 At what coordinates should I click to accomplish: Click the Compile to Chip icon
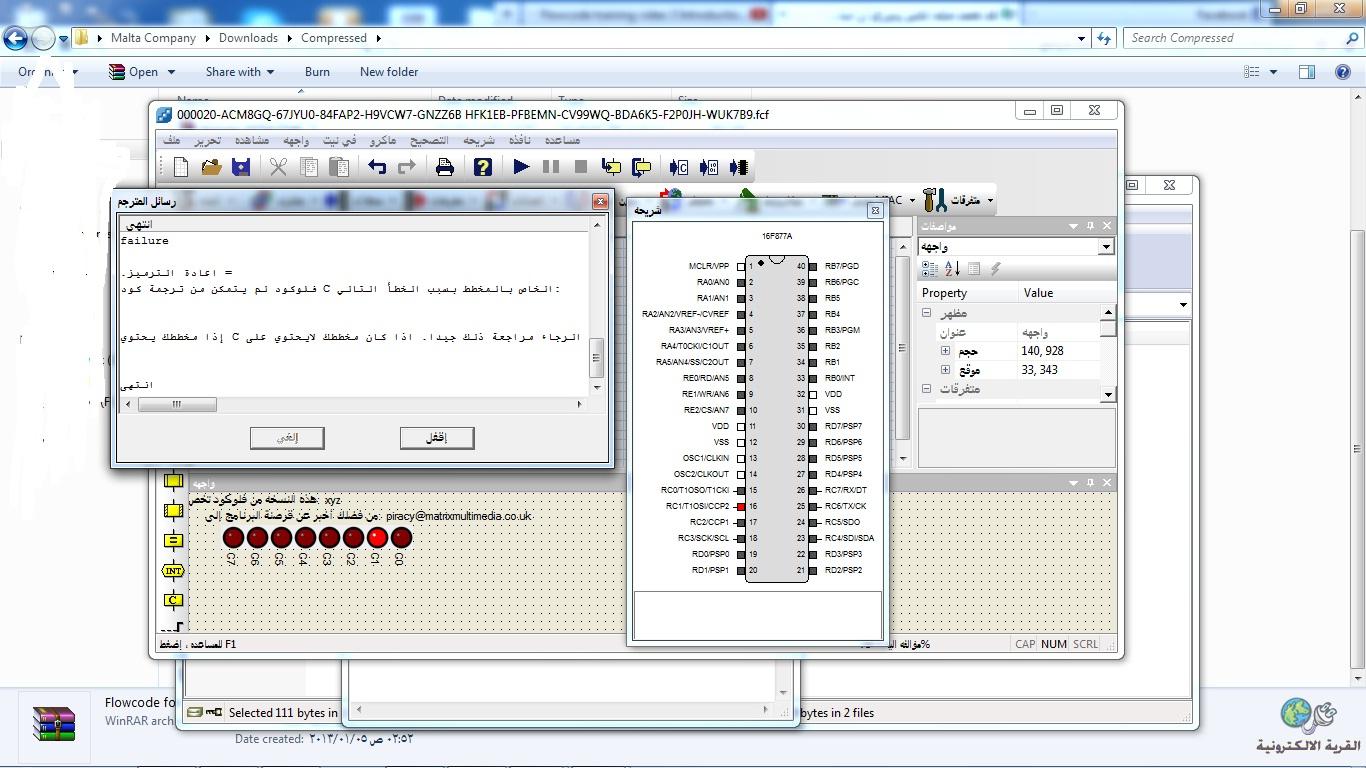[x=739, y=167]
